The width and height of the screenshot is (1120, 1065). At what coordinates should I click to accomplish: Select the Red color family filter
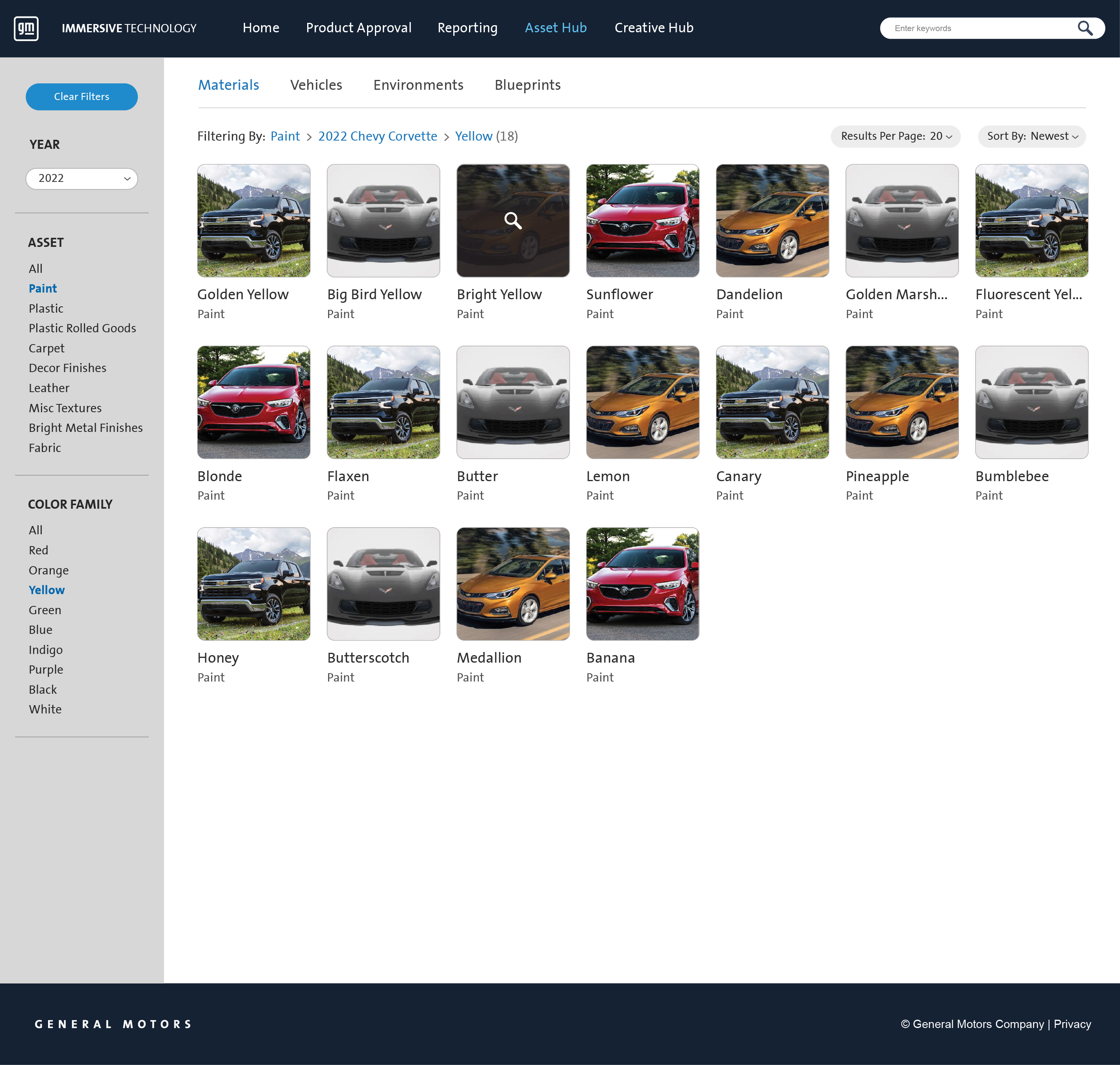(x=39, y=550)
